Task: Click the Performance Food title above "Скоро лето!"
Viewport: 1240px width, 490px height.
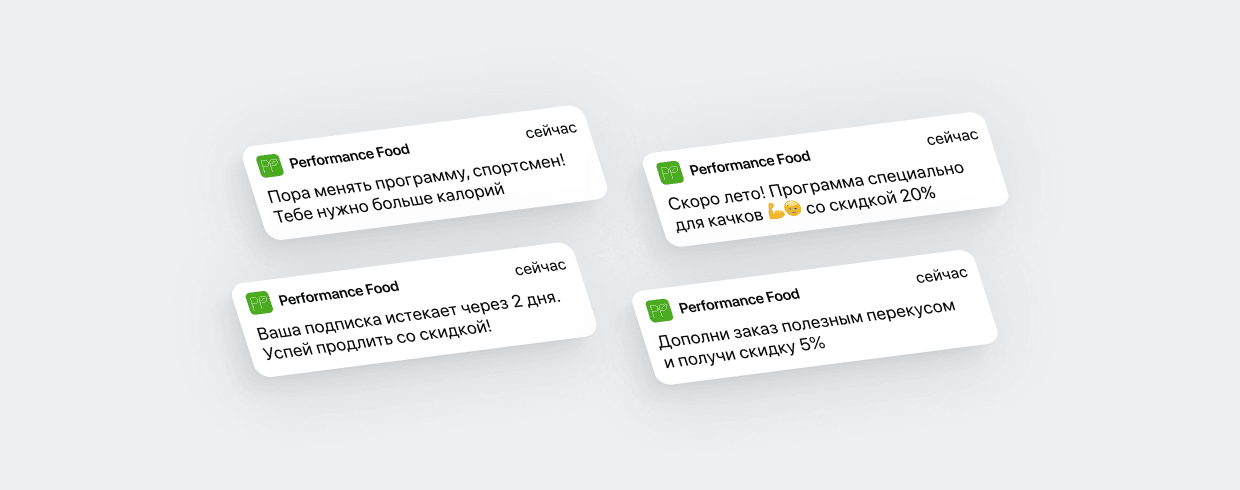Action: pyautogui.click(x=749, y=162)
